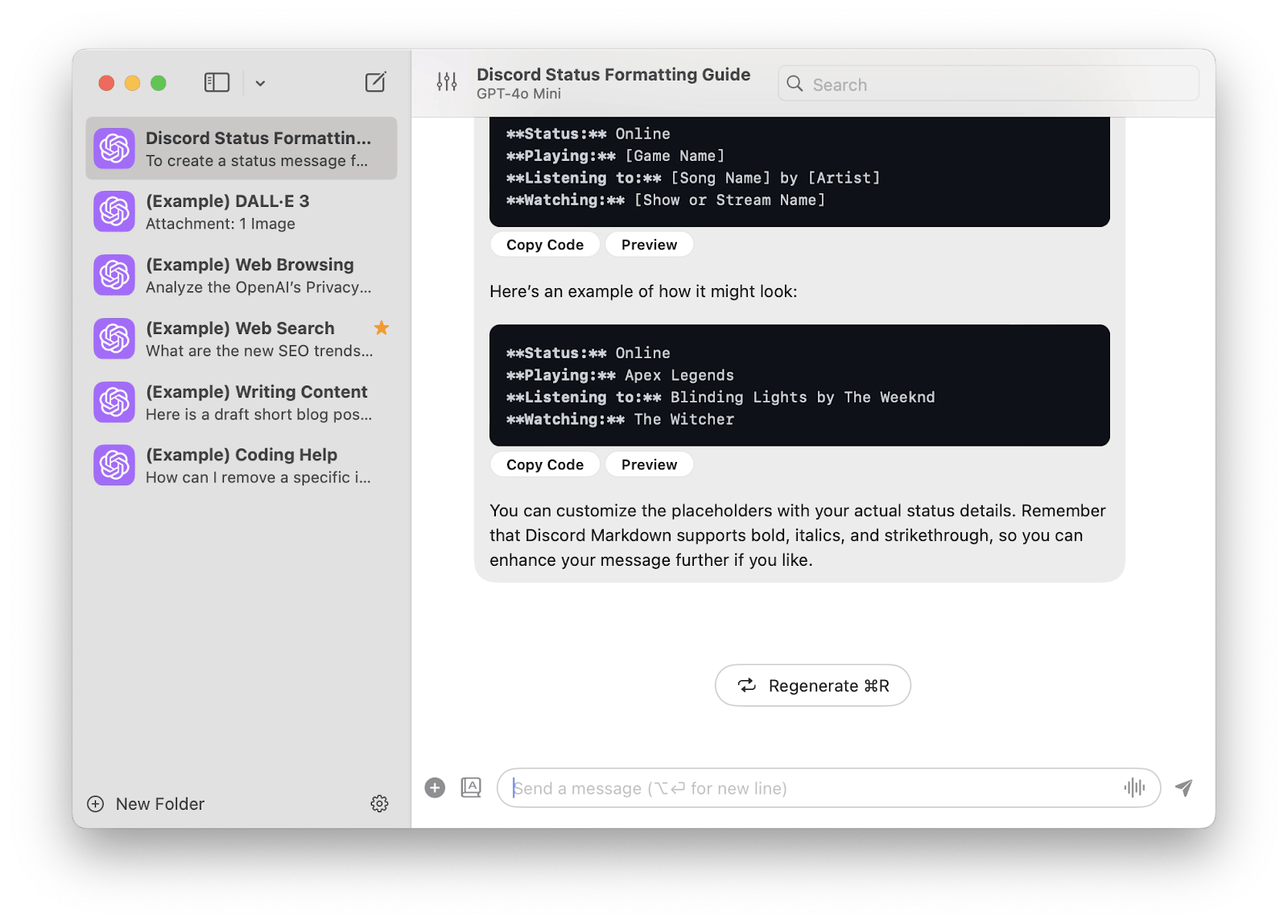Click the Regenerate button

tap(813, 685)
